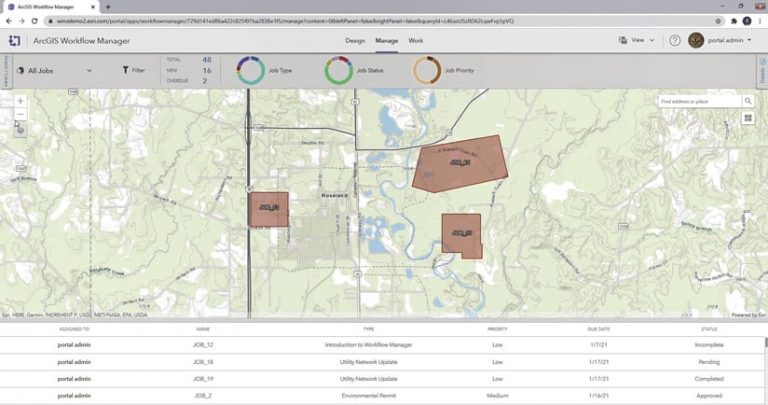Viewport: 768px width, 405px height.
Task: Open the All Jobs query dropdown
Action: 54,71
